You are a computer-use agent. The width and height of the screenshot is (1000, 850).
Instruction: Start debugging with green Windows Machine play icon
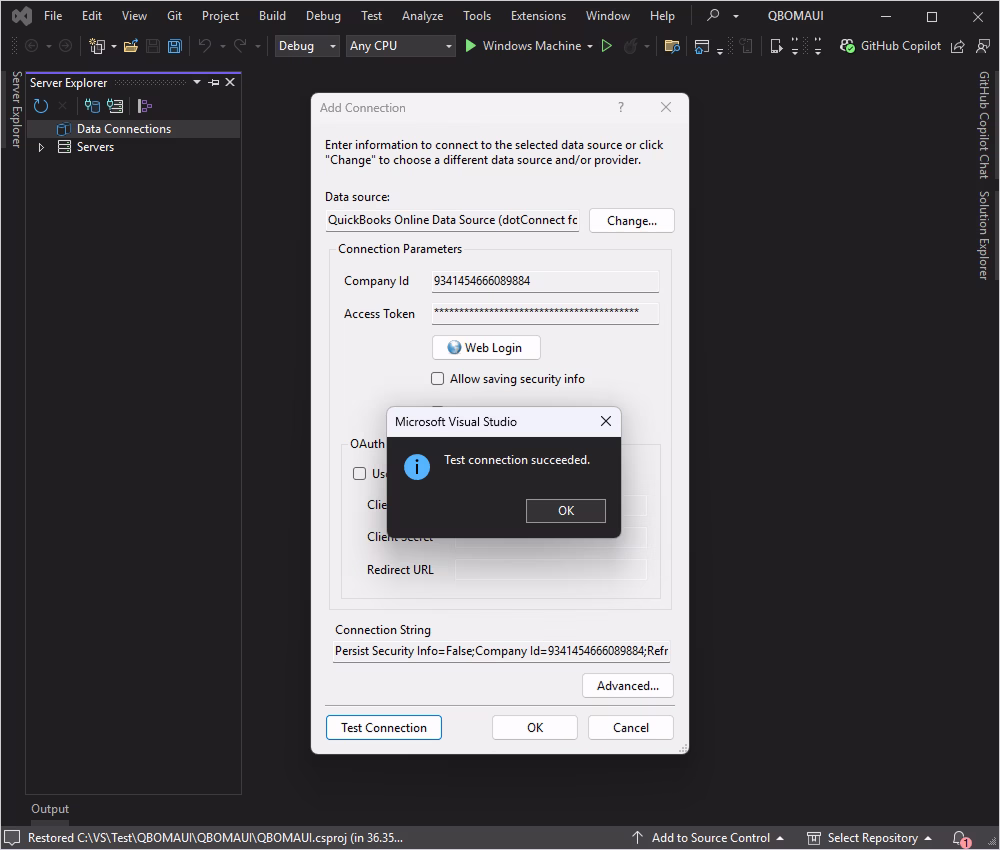[x=471, y=46]
